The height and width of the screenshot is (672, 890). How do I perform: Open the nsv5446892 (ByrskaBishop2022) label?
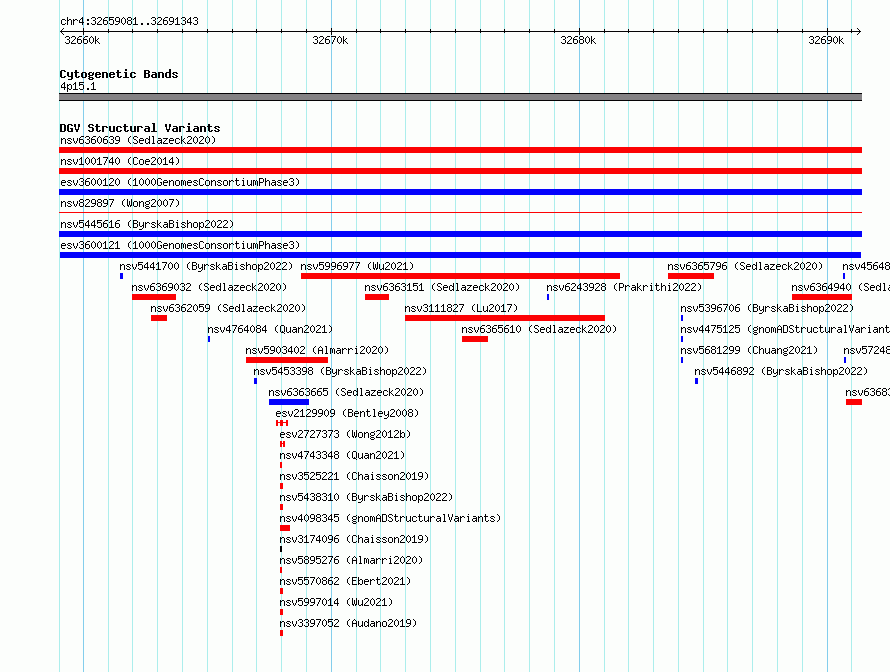781,371
